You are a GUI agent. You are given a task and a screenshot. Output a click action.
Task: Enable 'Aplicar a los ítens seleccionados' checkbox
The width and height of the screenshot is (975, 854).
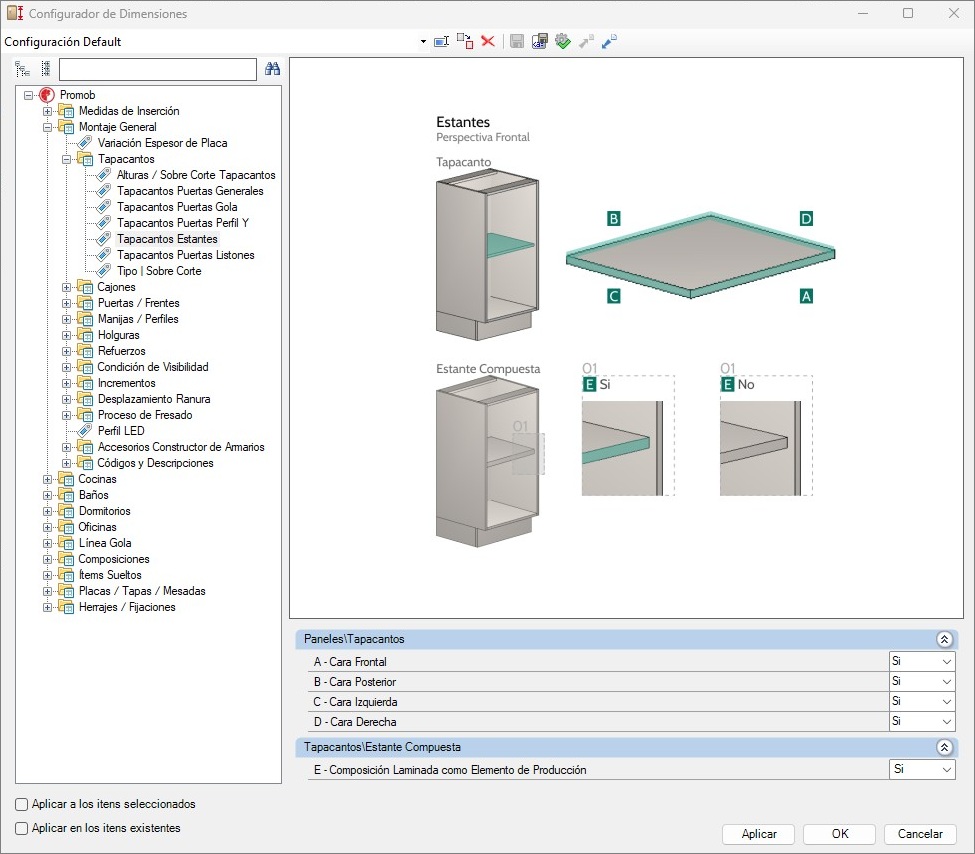click(x=22, y=804)
